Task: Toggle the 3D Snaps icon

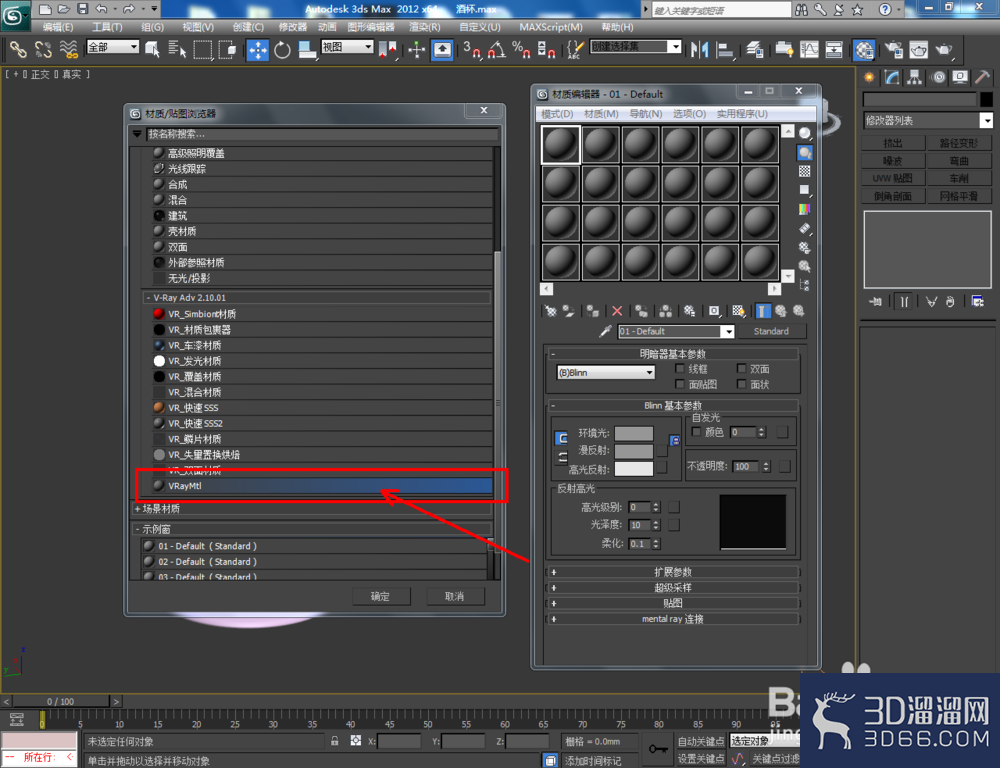Action: (472, 50)
